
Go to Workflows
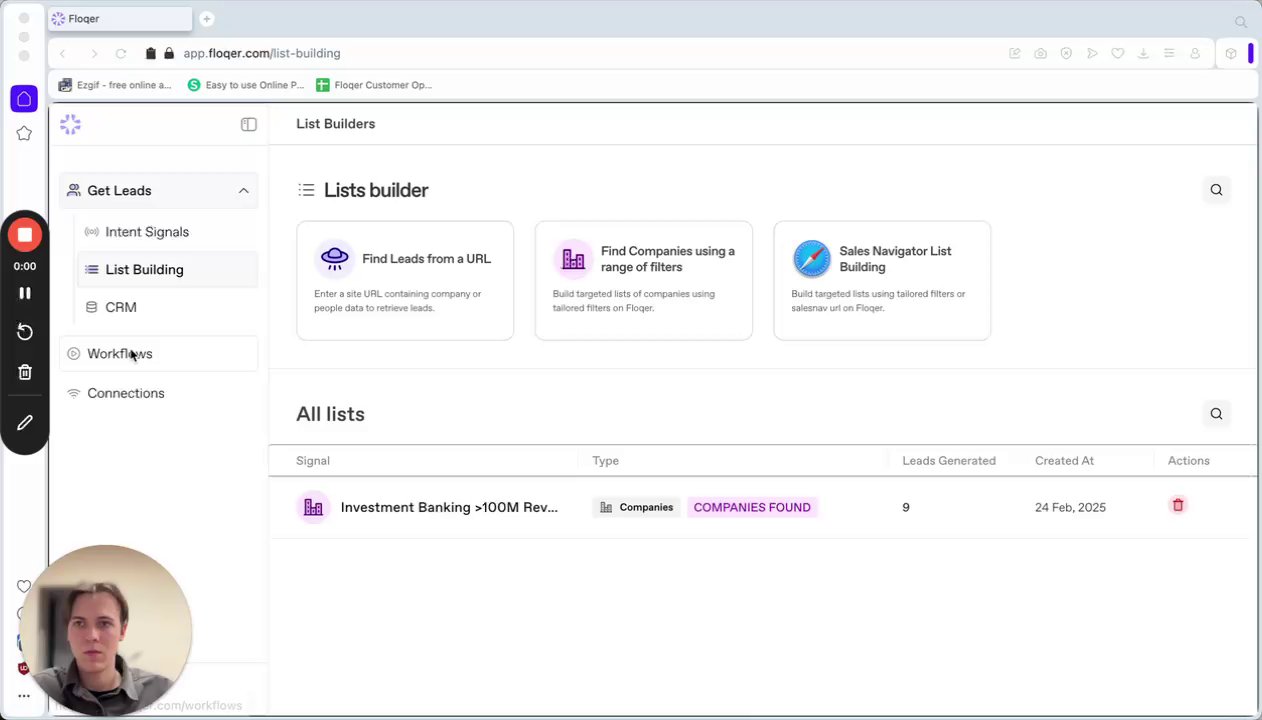point(119,354)
